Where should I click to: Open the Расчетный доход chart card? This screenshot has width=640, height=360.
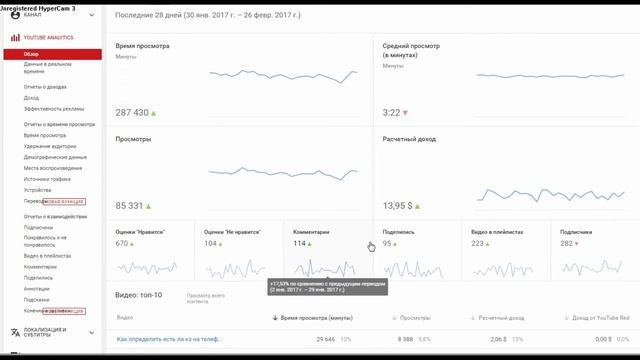coord(507,173)
